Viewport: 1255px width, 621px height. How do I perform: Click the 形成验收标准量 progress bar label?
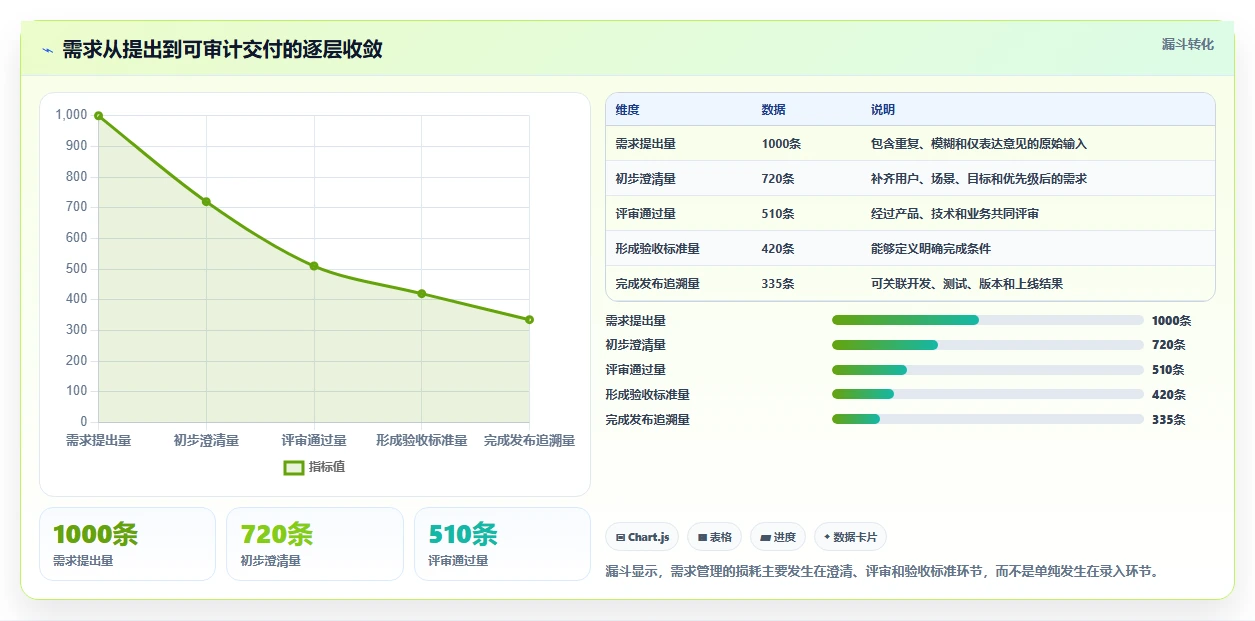pos(647,395)
